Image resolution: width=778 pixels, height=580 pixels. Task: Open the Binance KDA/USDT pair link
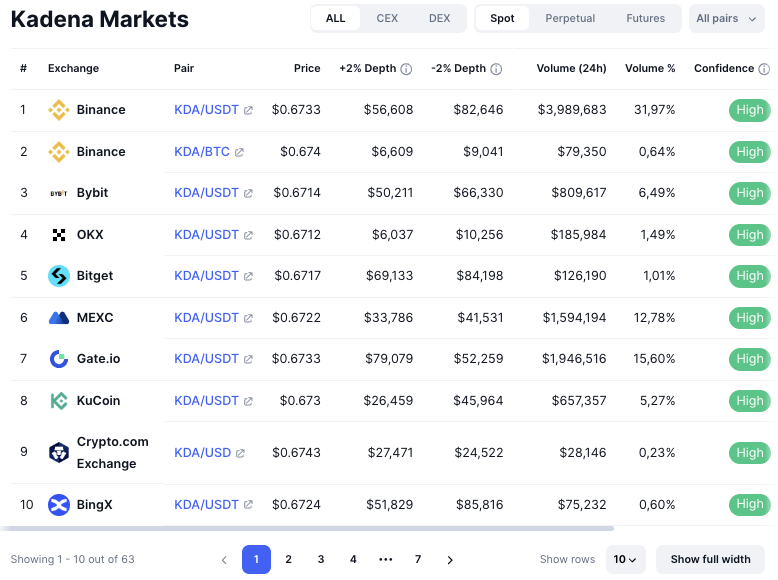(x=206, y=110)
